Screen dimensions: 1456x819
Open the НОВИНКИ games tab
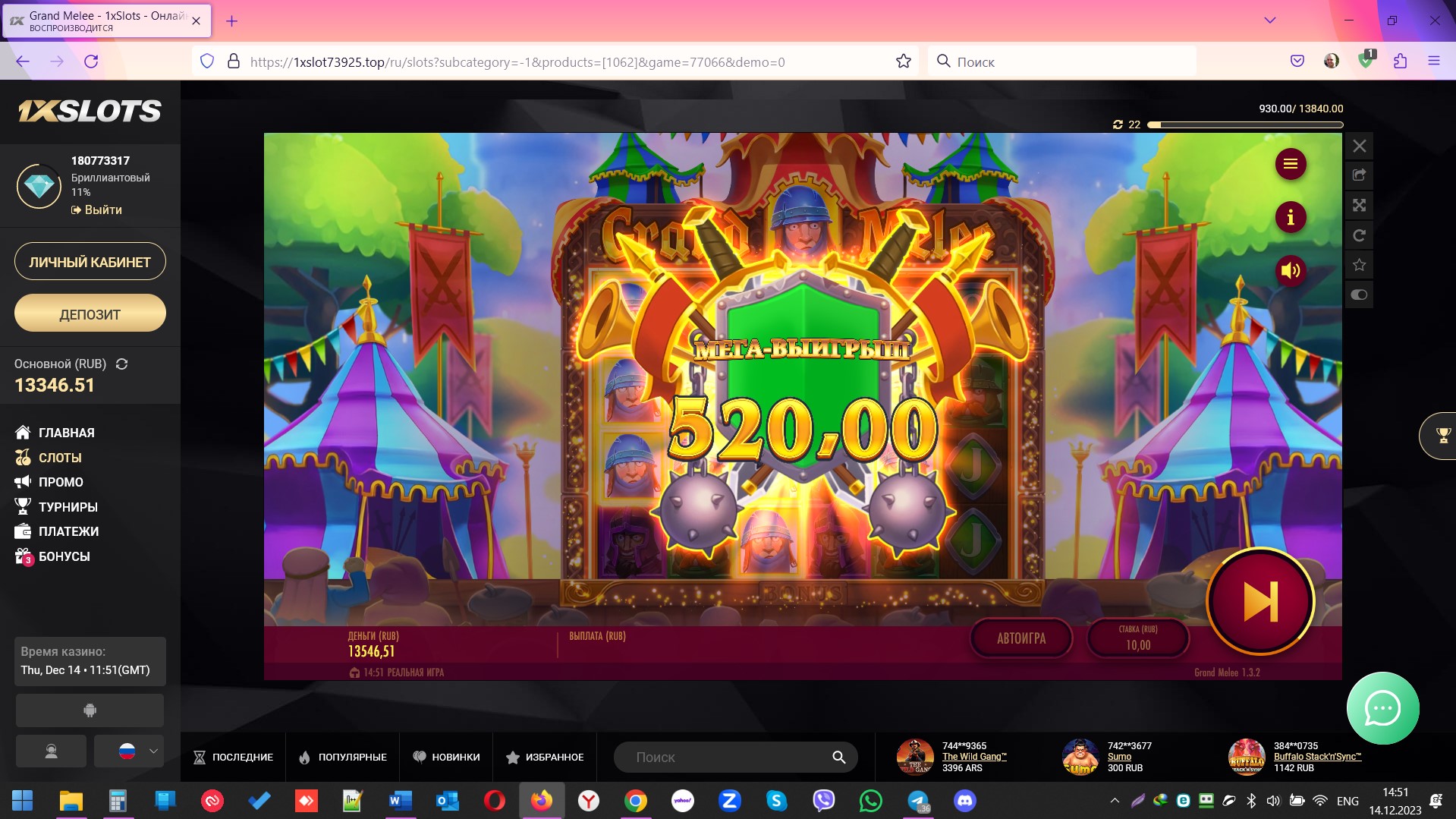(446, 758)
